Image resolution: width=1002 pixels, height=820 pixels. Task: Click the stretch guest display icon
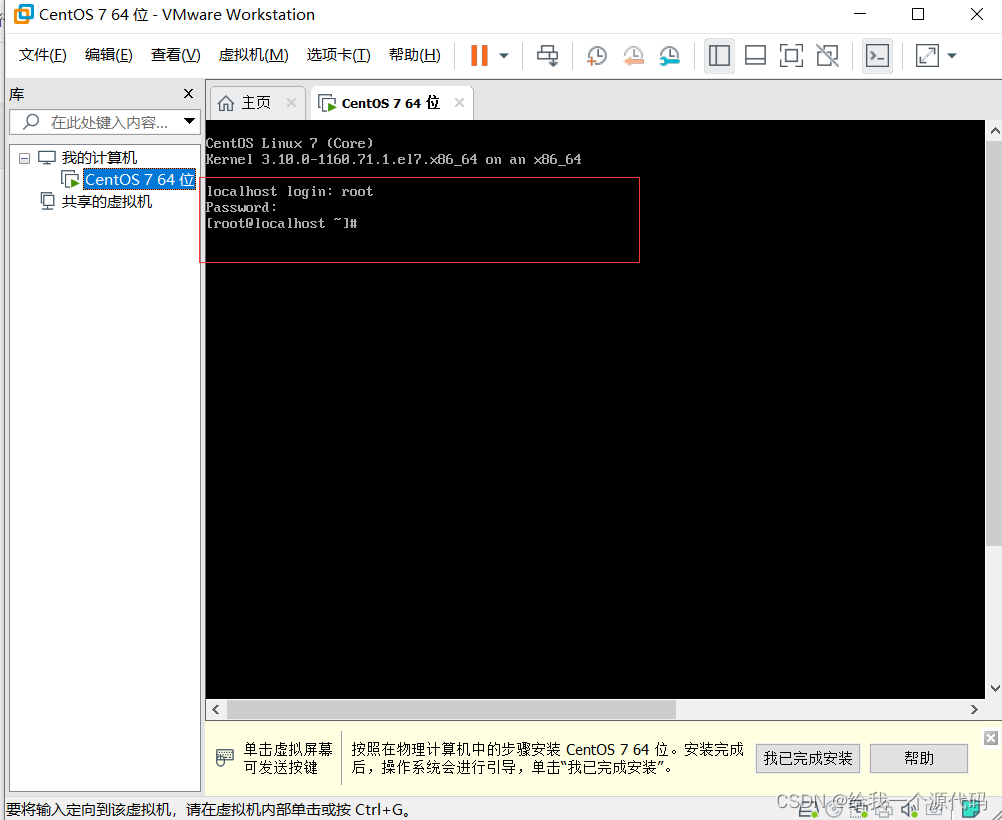coord(927,56)
